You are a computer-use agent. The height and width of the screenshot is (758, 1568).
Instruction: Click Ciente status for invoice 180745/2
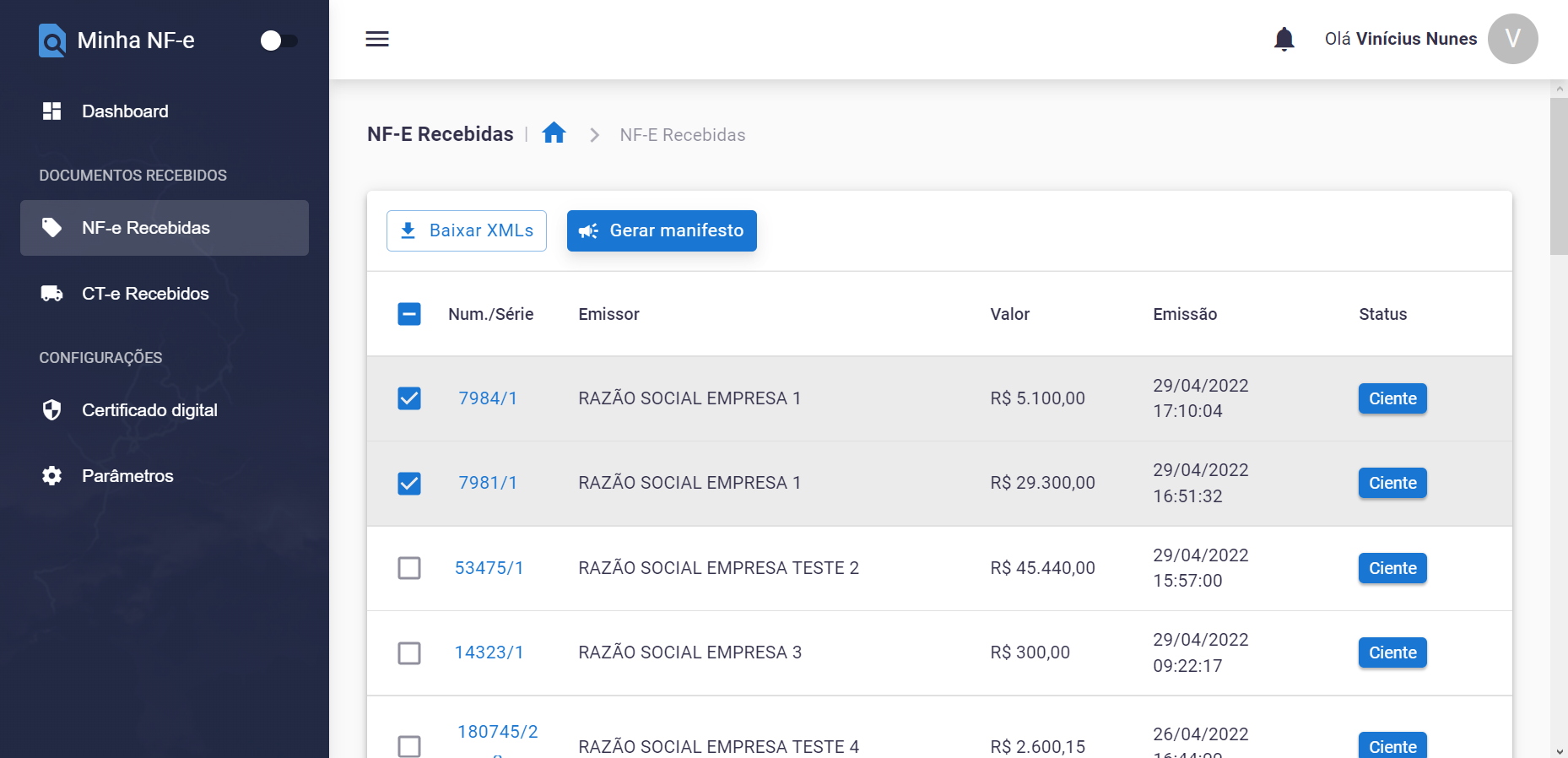click(1392, 745)
